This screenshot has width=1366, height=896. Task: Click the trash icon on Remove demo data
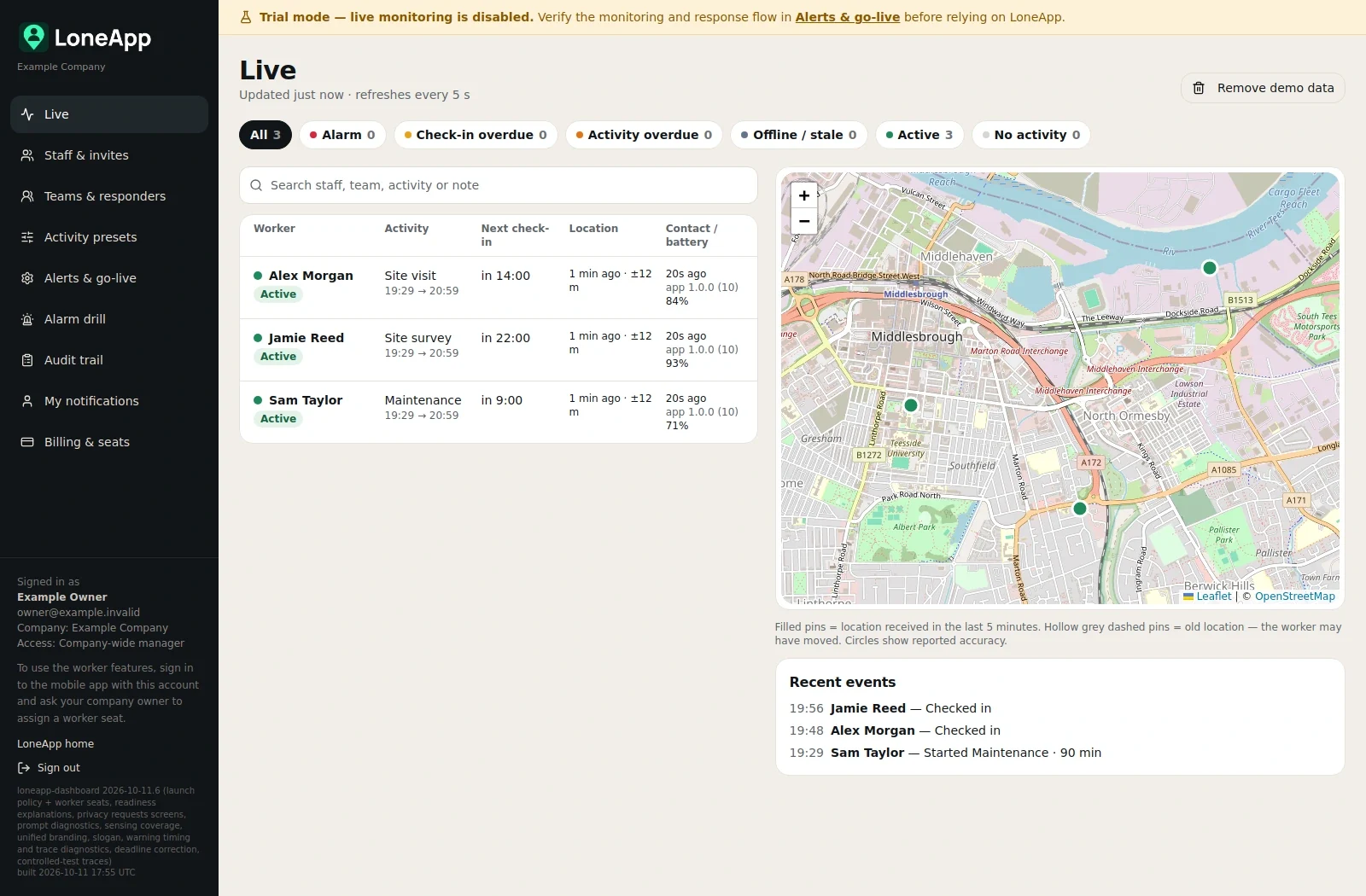click(1199, 88)
